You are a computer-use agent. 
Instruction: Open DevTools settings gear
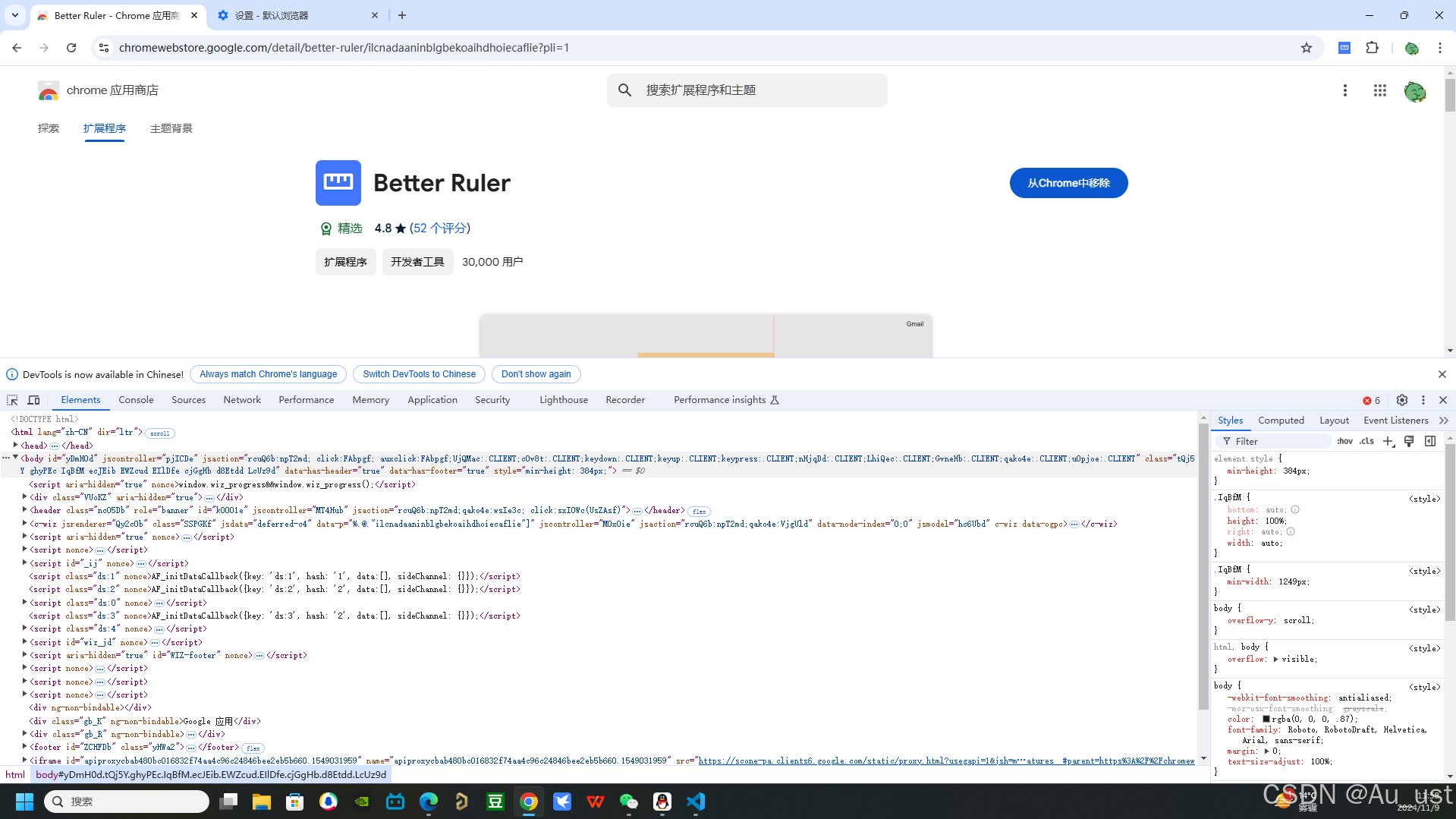pos(1402,400)
